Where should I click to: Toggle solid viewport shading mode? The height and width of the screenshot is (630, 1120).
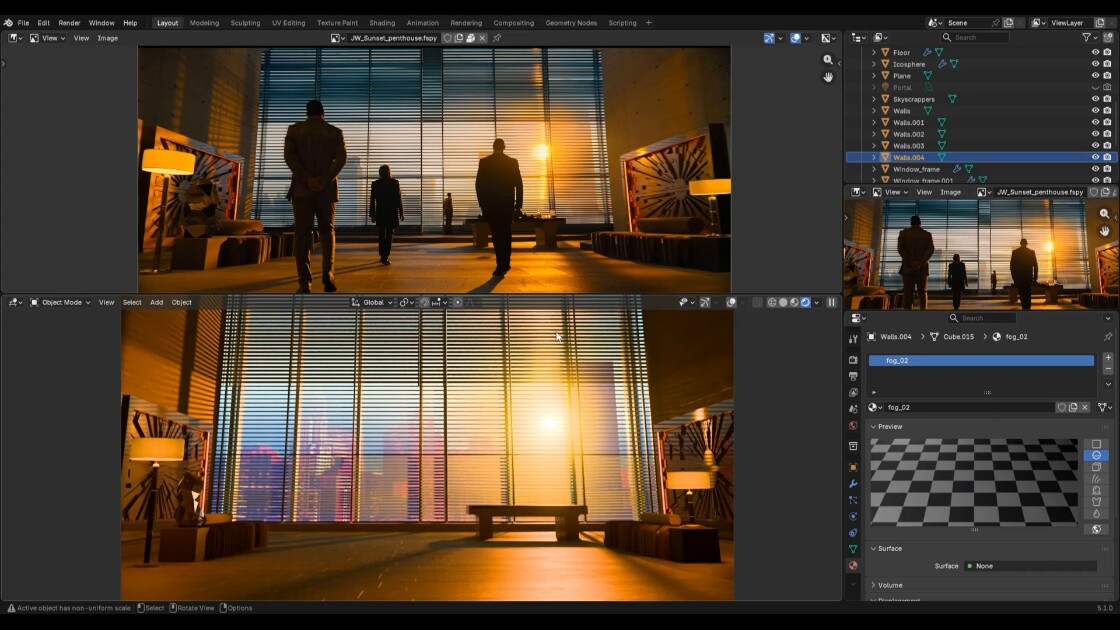783,302
